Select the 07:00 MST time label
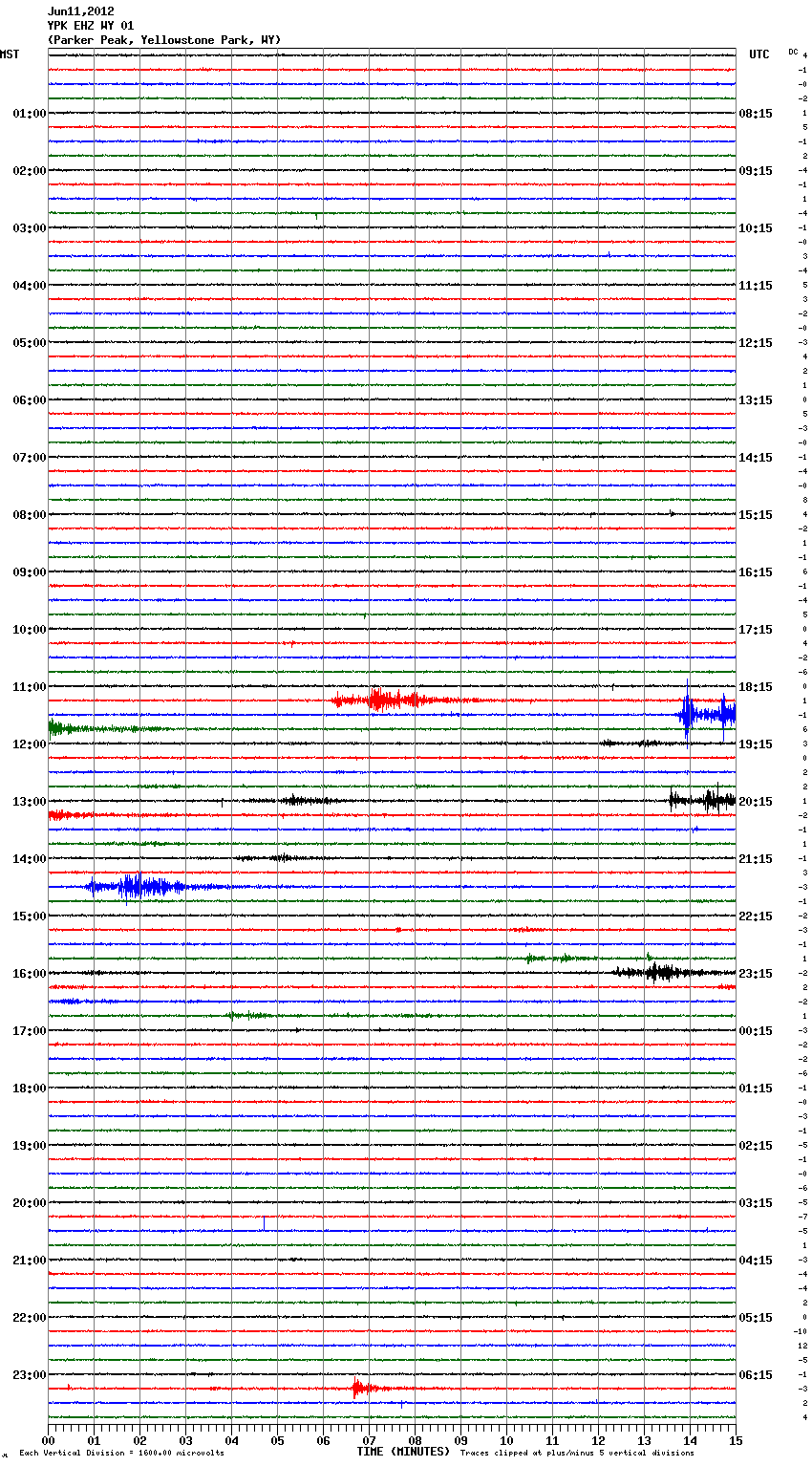Viewport: 812px width, 1466px height. (29, 458)
